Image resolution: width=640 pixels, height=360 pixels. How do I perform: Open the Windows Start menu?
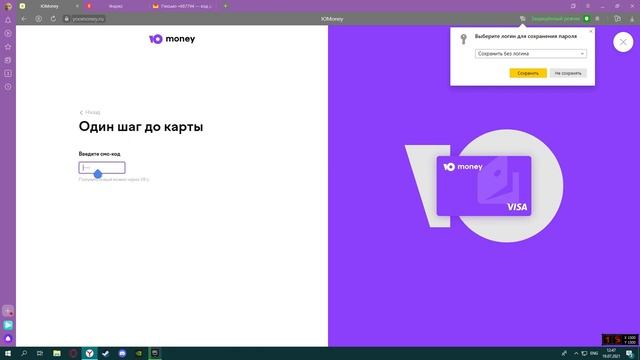click(x=8, y=353)
